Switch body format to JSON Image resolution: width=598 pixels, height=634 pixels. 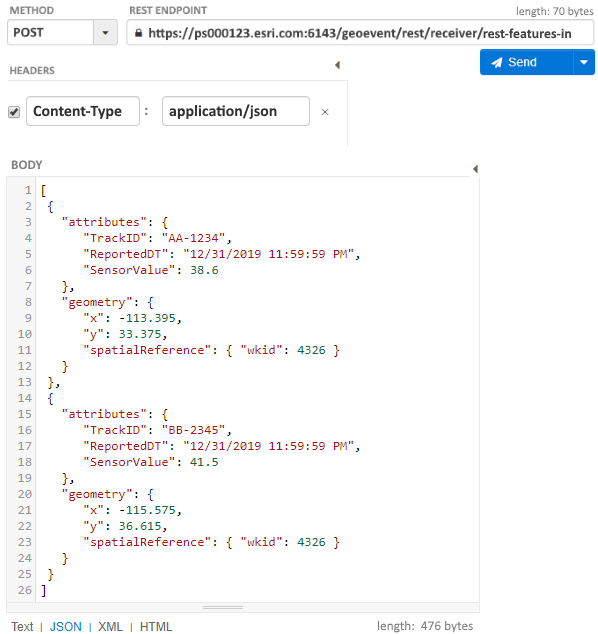pos(66,626)
